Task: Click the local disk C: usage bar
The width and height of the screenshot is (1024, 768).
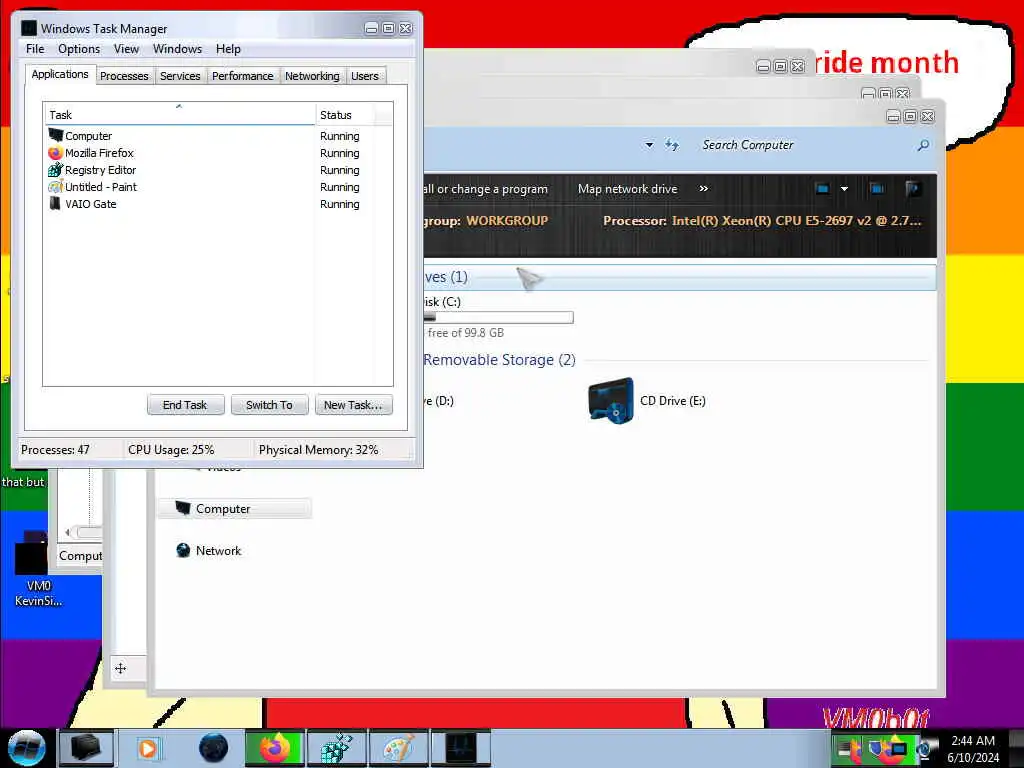Action: click(498, 317)
